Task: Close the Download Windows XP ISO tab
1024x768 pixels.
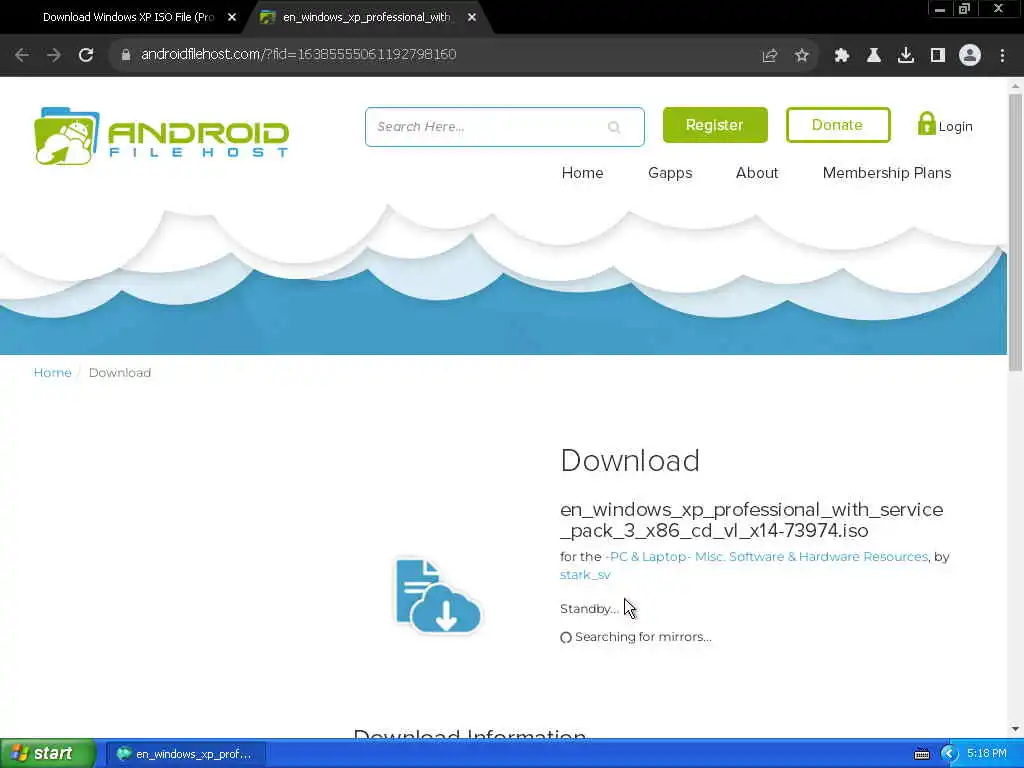Action: point(232,18)
